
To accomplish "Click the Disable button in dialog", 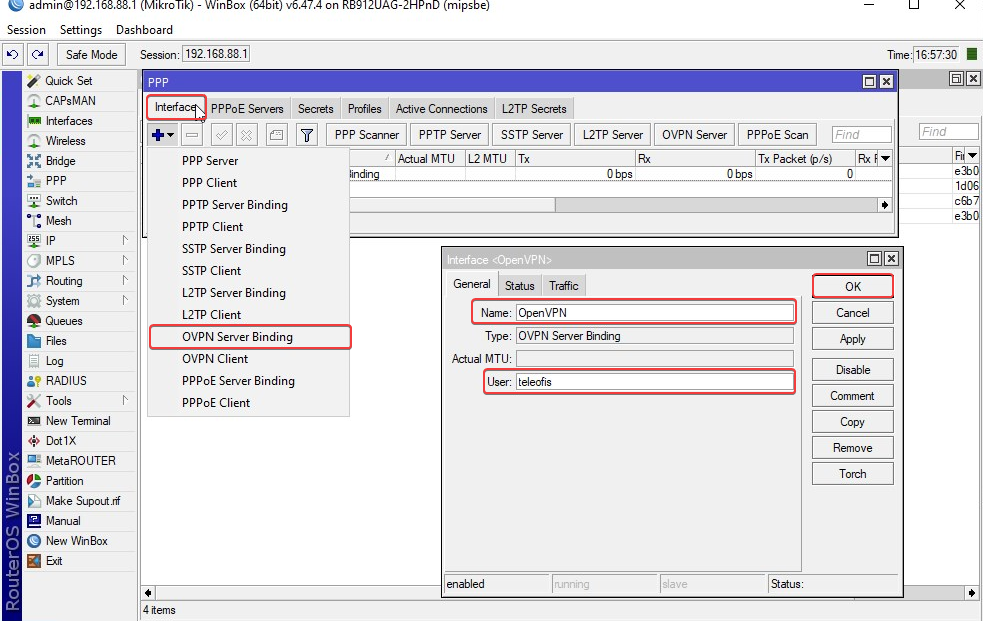I will 853,370.
